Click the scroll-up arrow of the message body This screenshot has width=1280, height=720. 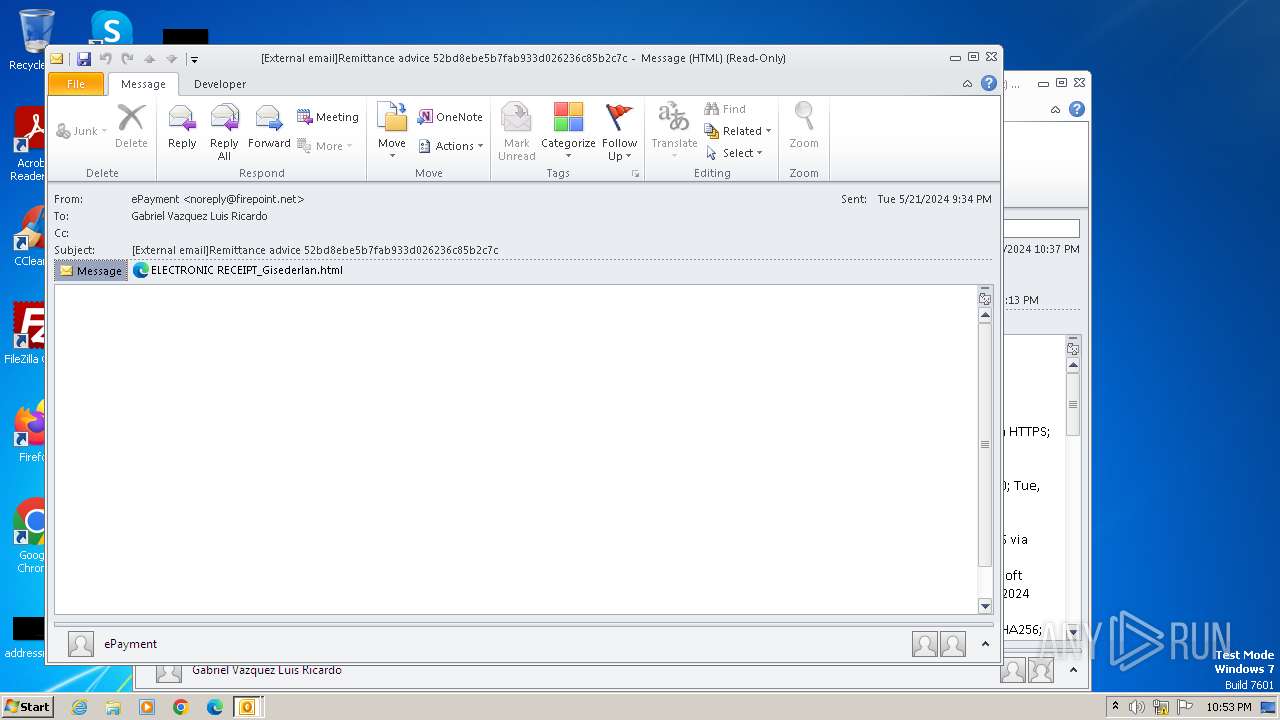coord(985,315)
